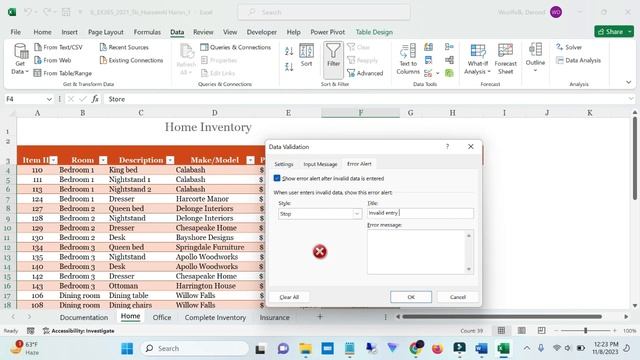This screenshot has width=640, height=360.
Task: Switch to the Office sheet tab
Action: [x=162, y=317]
